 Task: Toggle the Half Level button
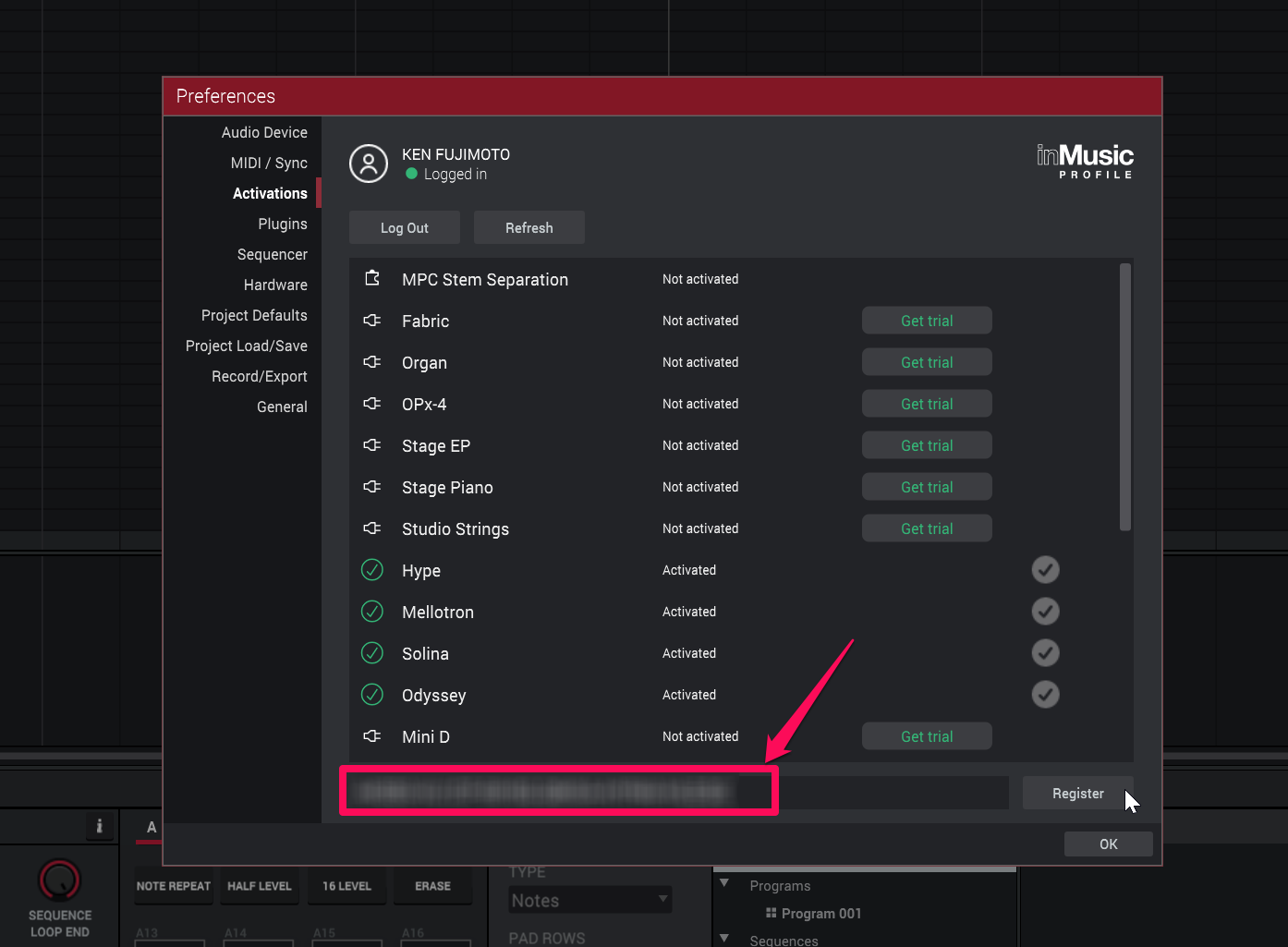coord(260,886)
